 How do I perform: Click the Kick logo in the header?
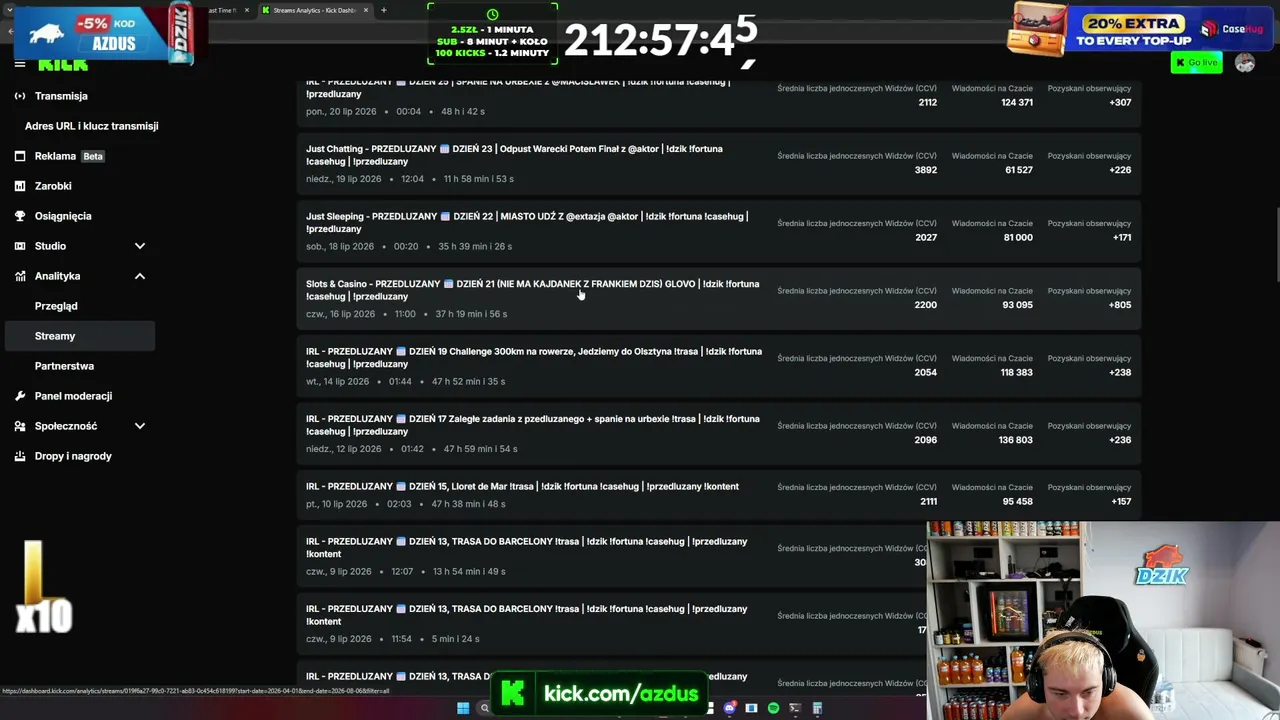63,65
